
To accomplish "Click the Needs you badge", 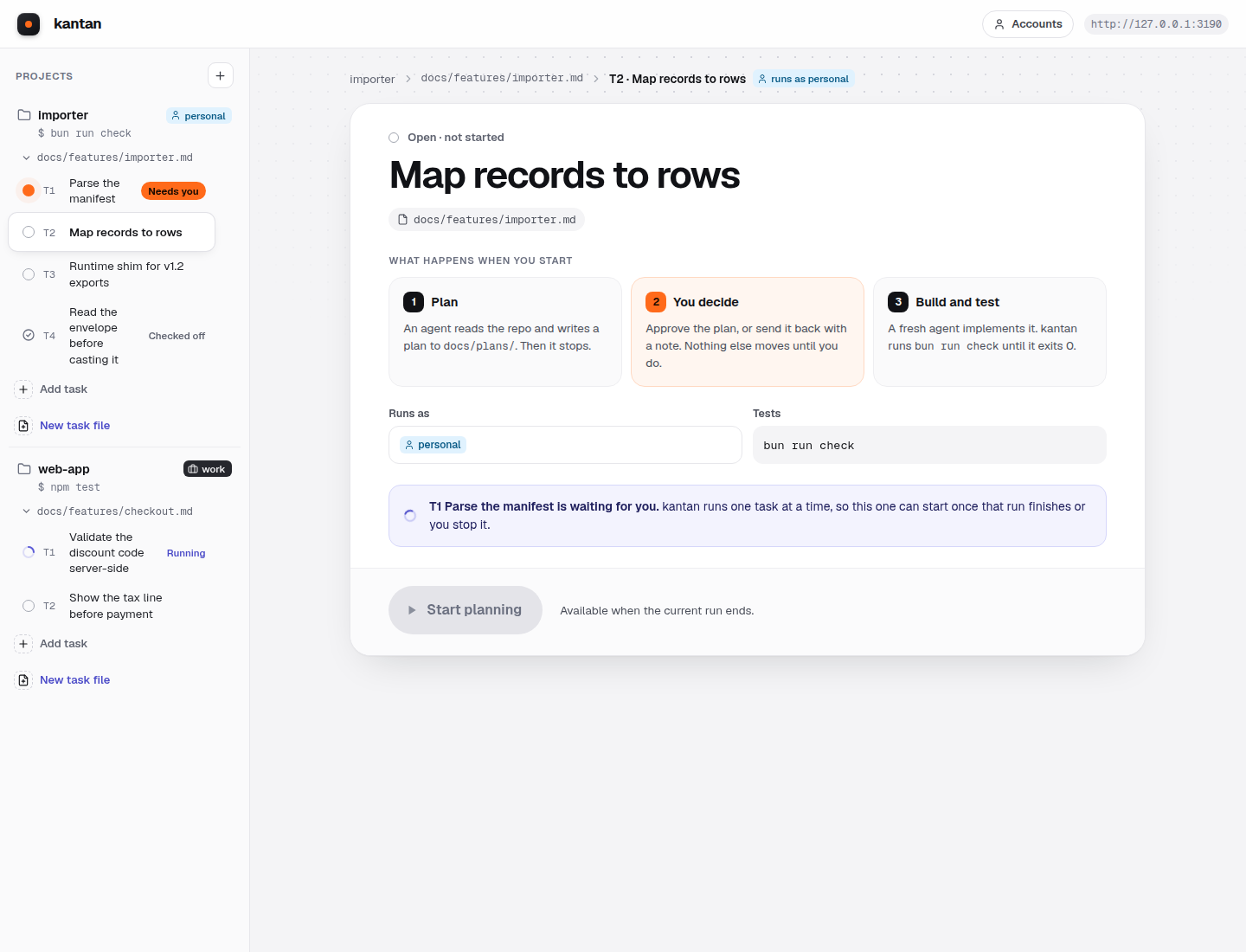I will coord(173,191).
